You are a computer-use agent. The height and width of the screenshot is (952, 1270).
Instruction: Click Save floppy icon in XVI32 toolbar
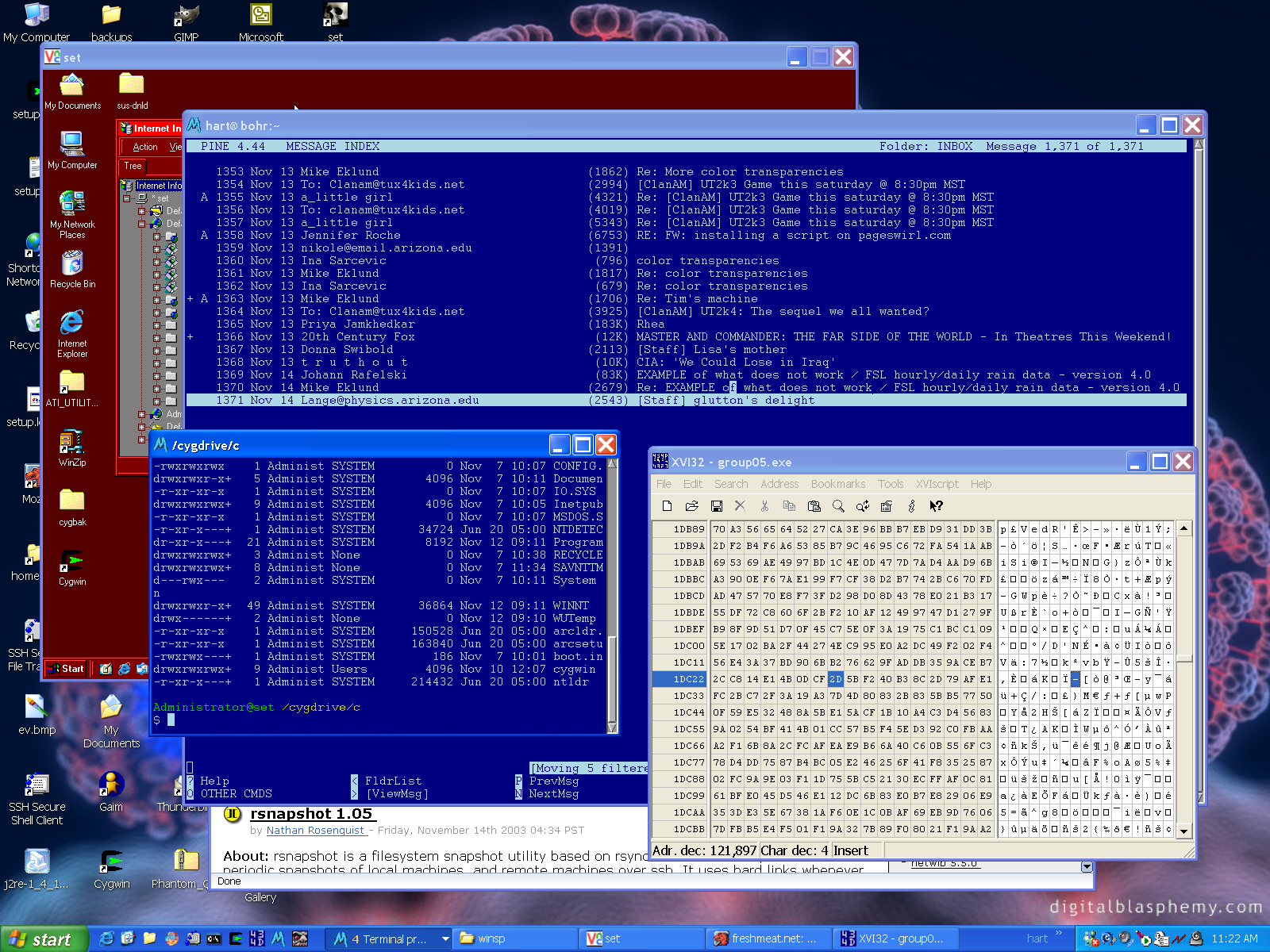tap(716, 506)
